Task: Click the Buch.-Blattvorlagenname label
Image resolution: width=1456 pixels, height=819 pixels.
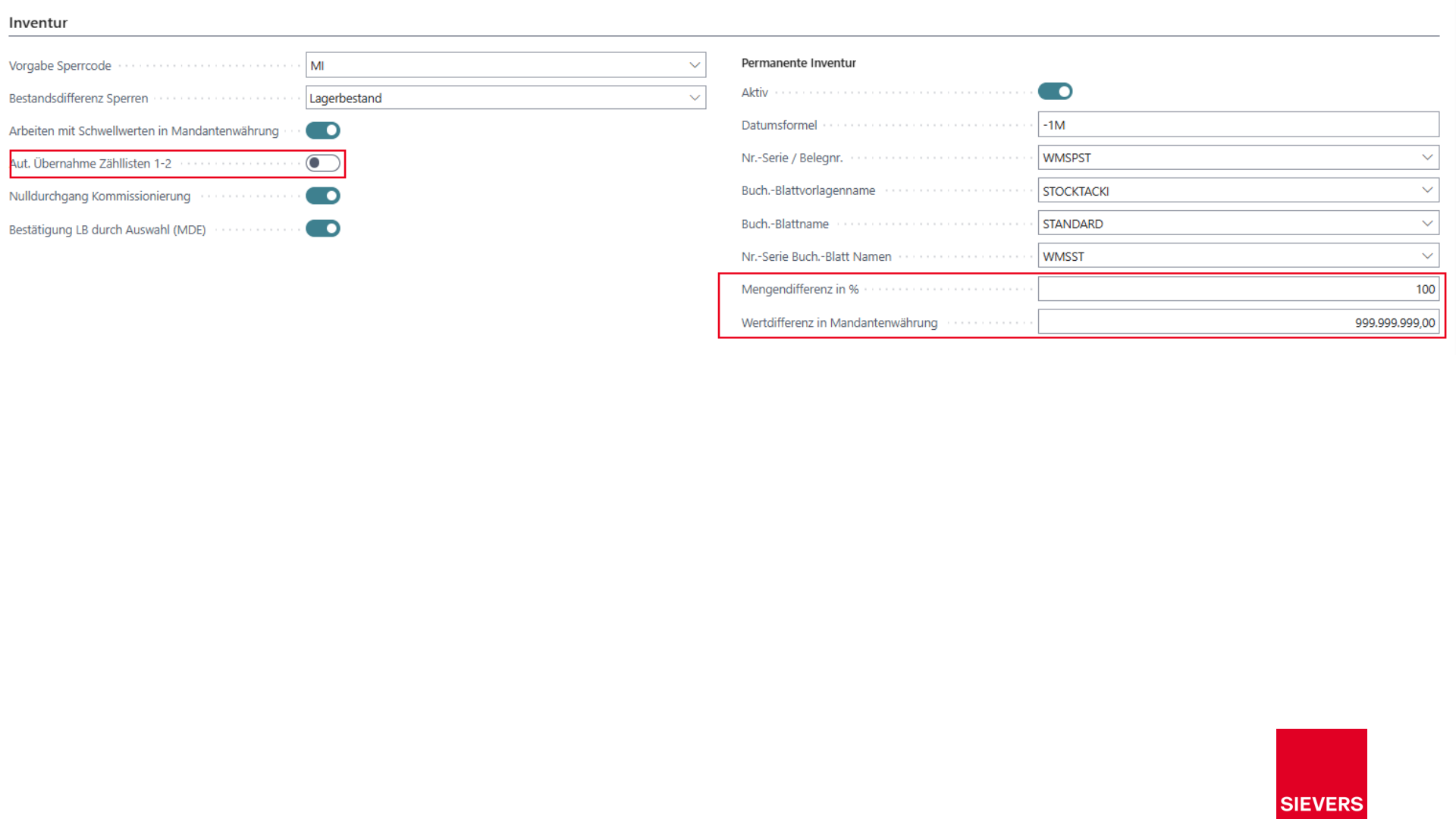Action: pyautogui.click(x=808, y=190)
